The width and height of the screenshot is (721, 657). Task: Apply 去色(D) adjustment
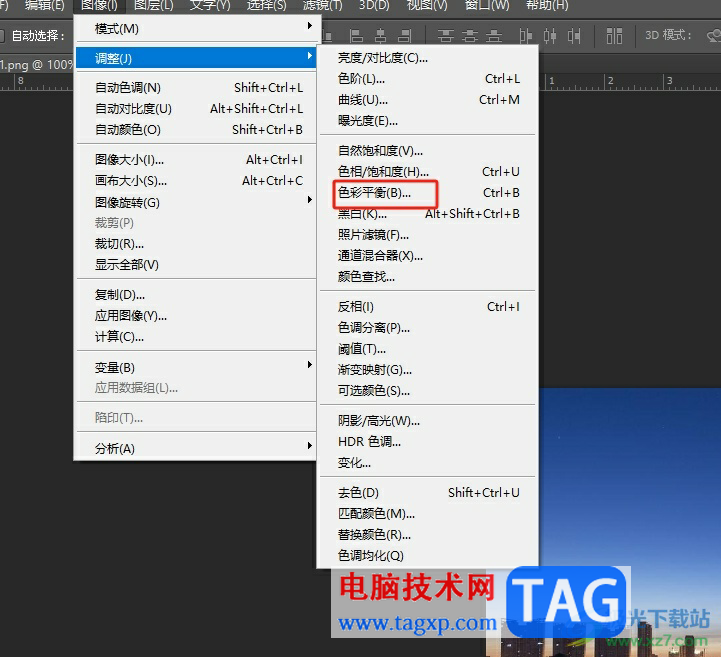[x=428, y=493]
